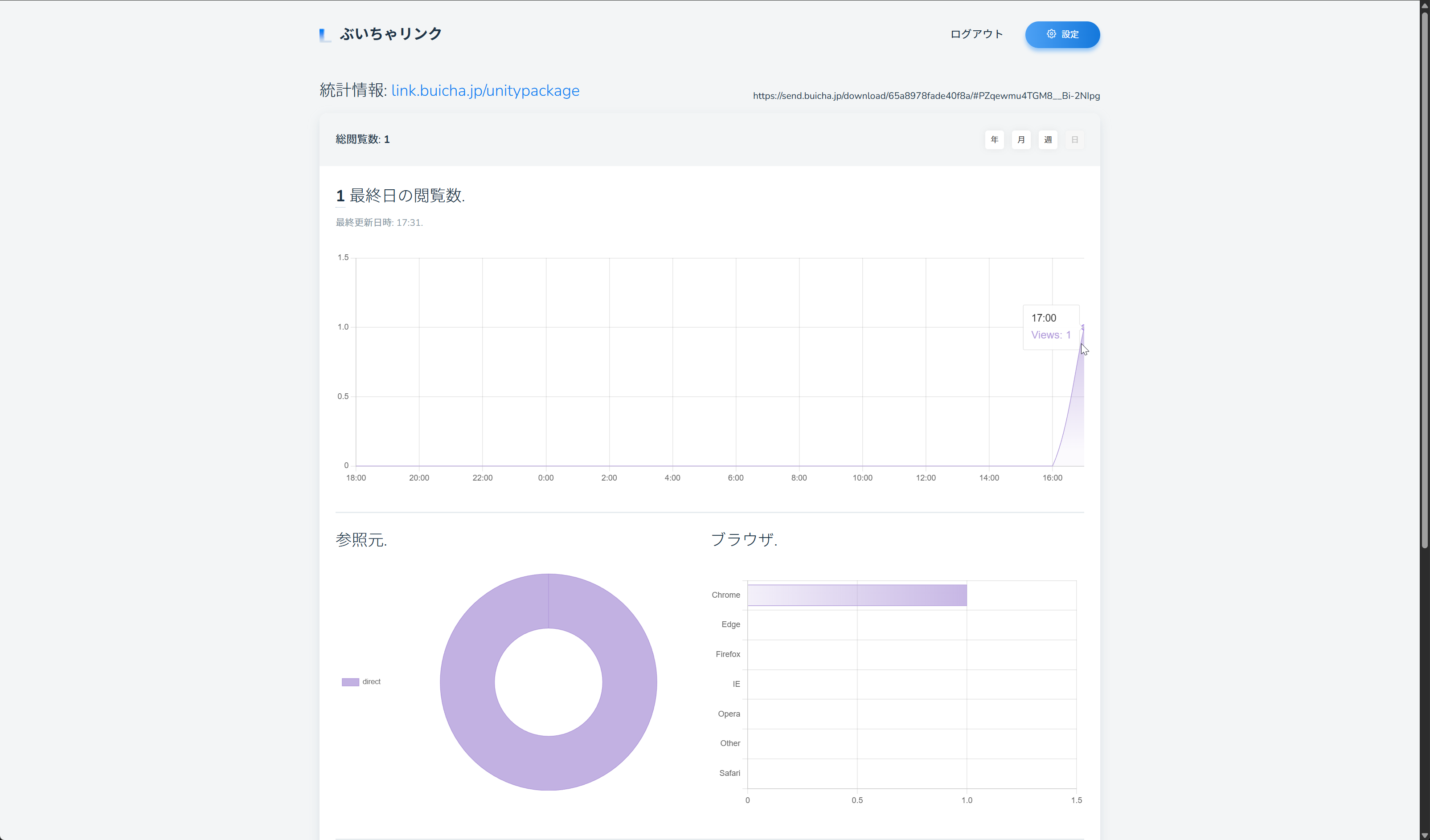This screenshot has height=840, width=1430.
Task: Toggle the direct legend item
Action: pos(361,682)
